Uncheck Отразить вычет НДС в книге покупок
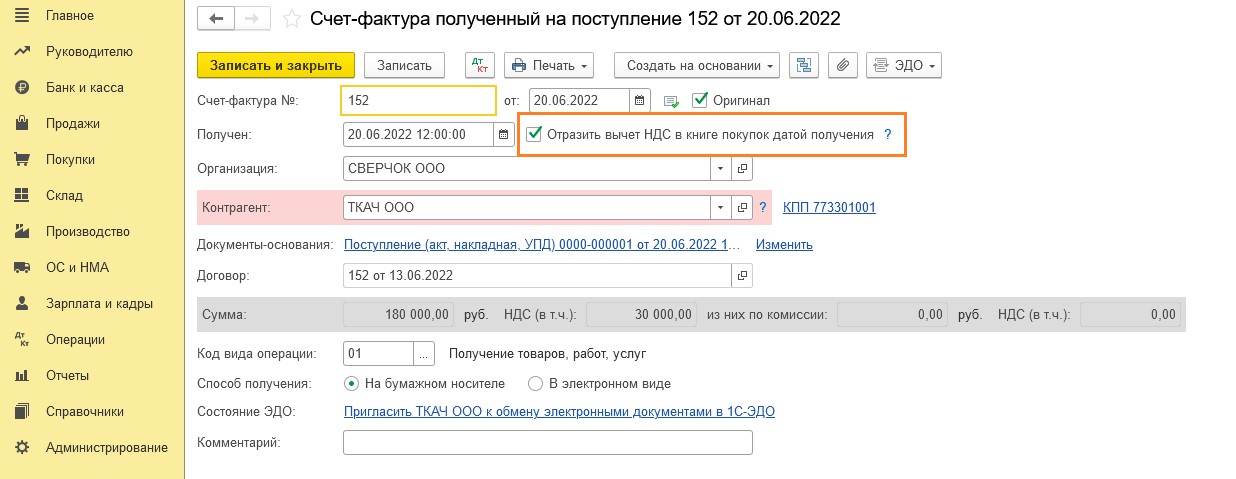The image size is (1236, 479). pos(535,134)
